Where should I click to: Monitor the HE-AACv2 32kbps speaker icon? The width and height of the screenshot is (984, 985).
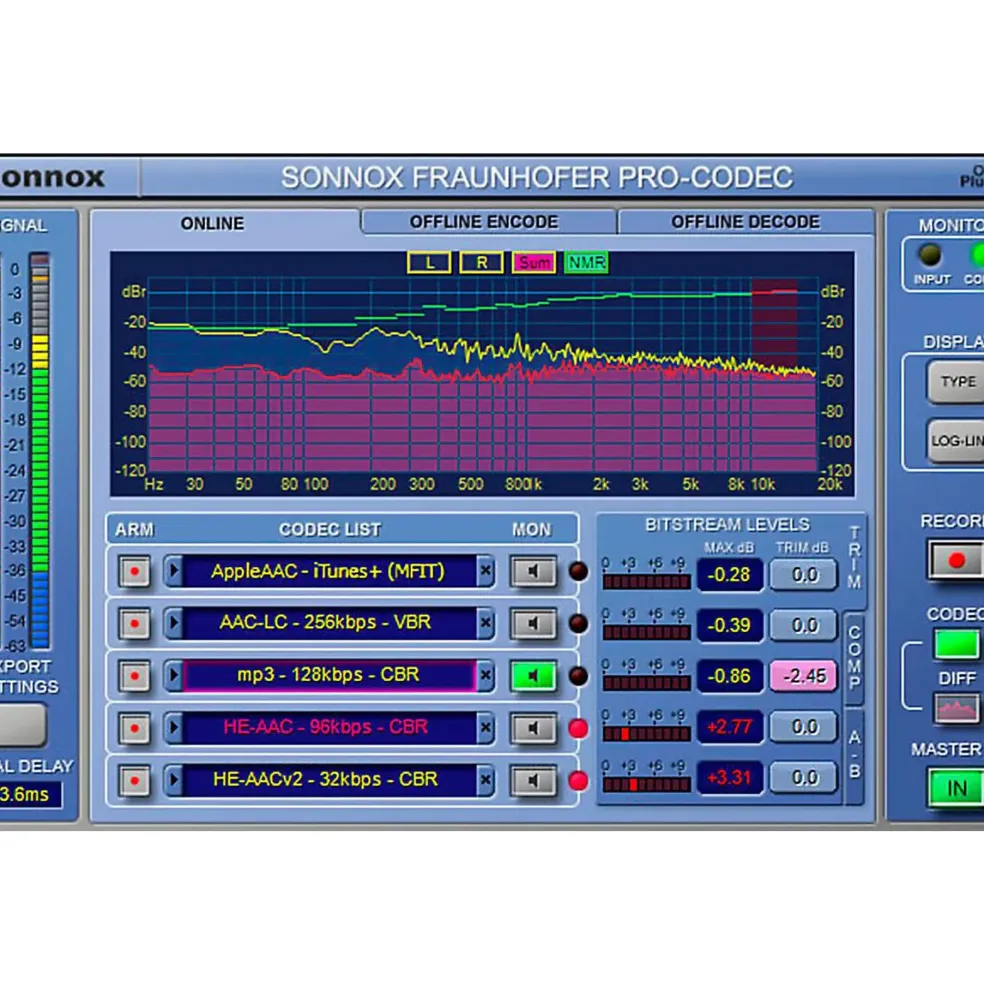tap(533, 780)
